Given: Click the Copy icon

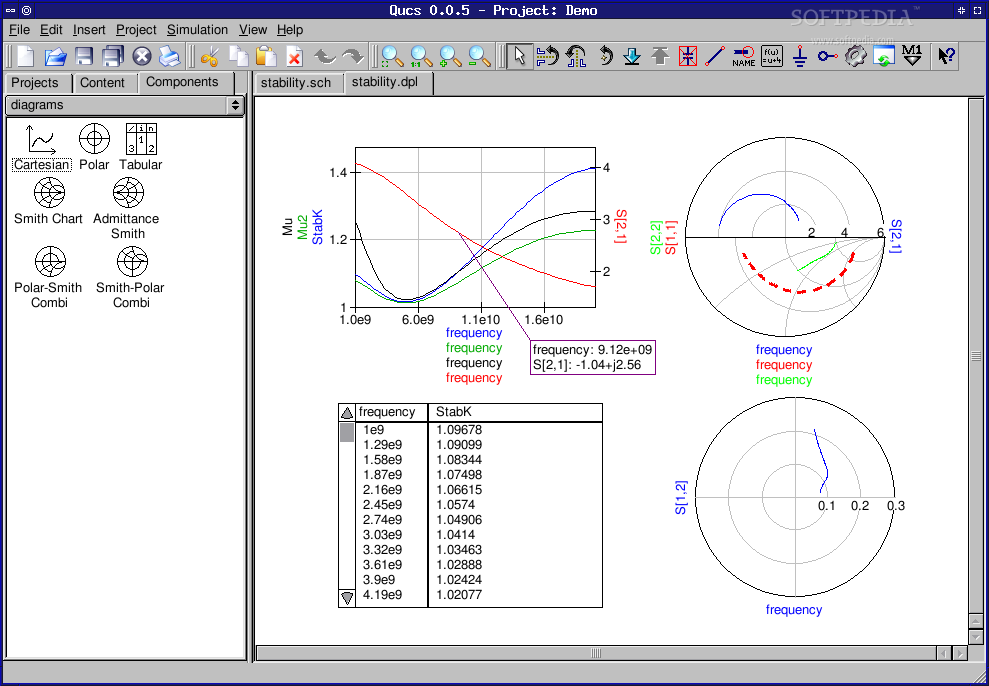Looking at the screenshot, I should point(238,56).
